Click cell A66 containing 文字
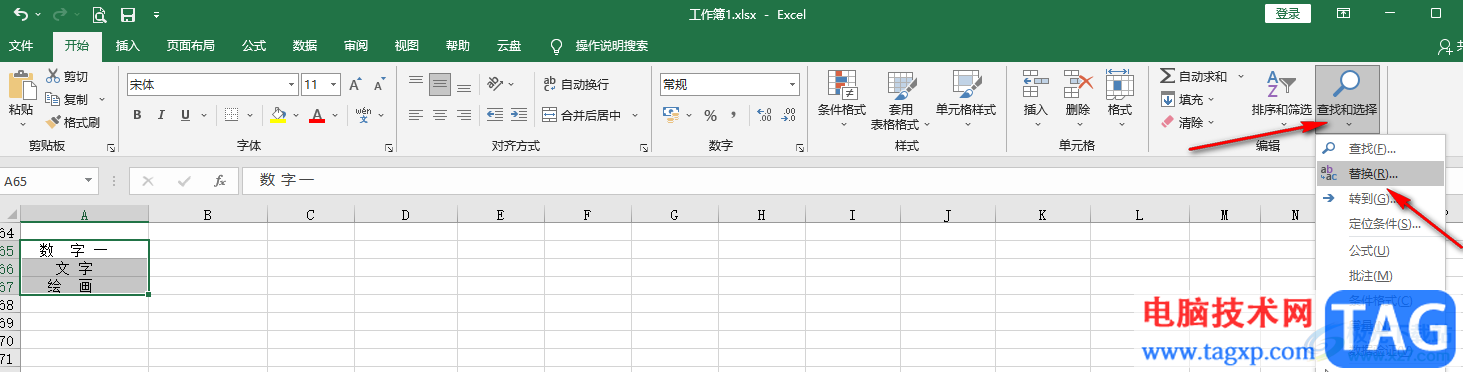1463x372 pixels. [84, 268]
